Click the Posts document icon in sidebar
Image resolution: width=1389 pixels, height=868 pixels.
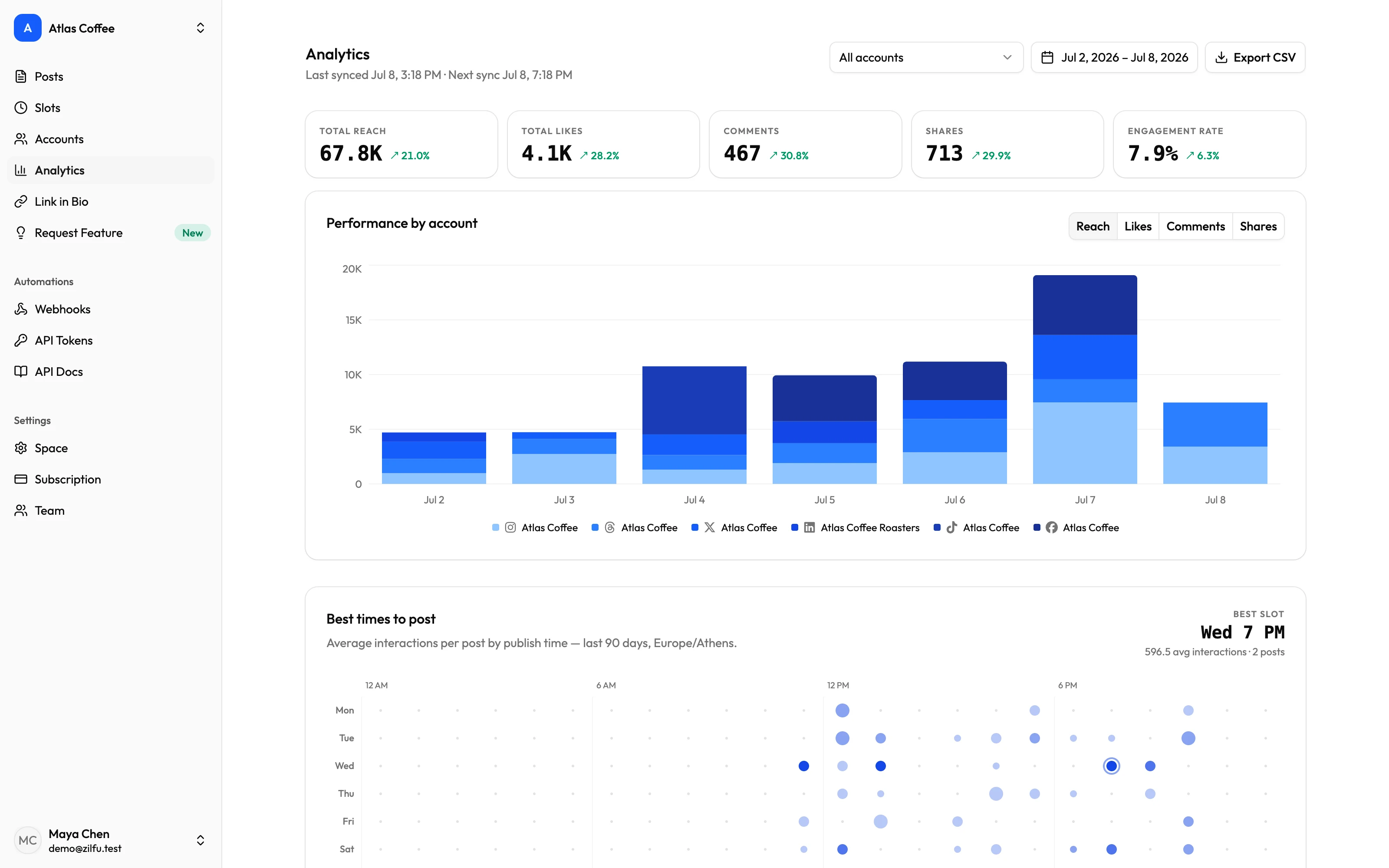(21, 76)
